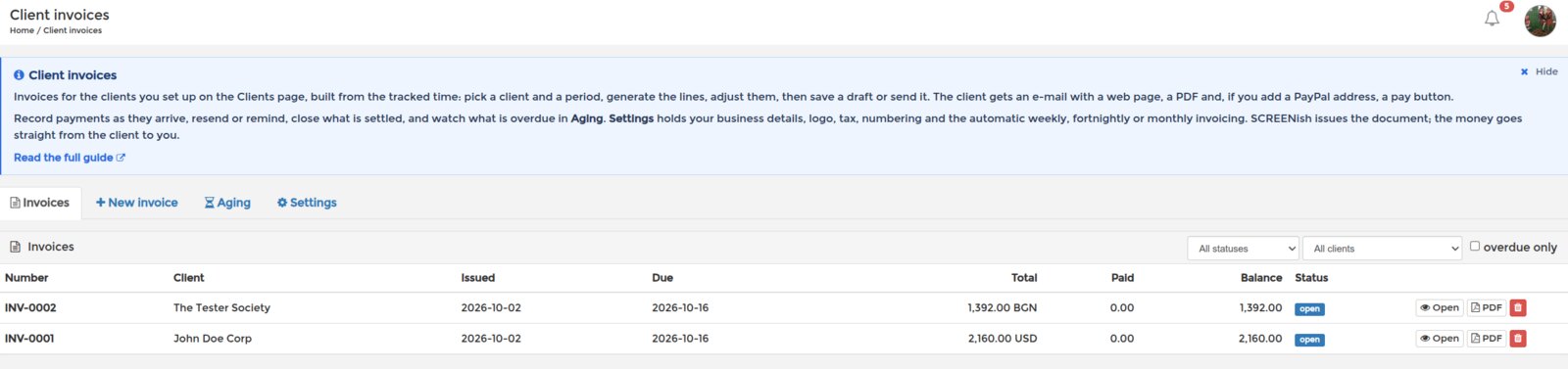Open invoice INV-0002 with the Open button
Viewport: 1568px width, 369px height.
tap(1439, 307)
